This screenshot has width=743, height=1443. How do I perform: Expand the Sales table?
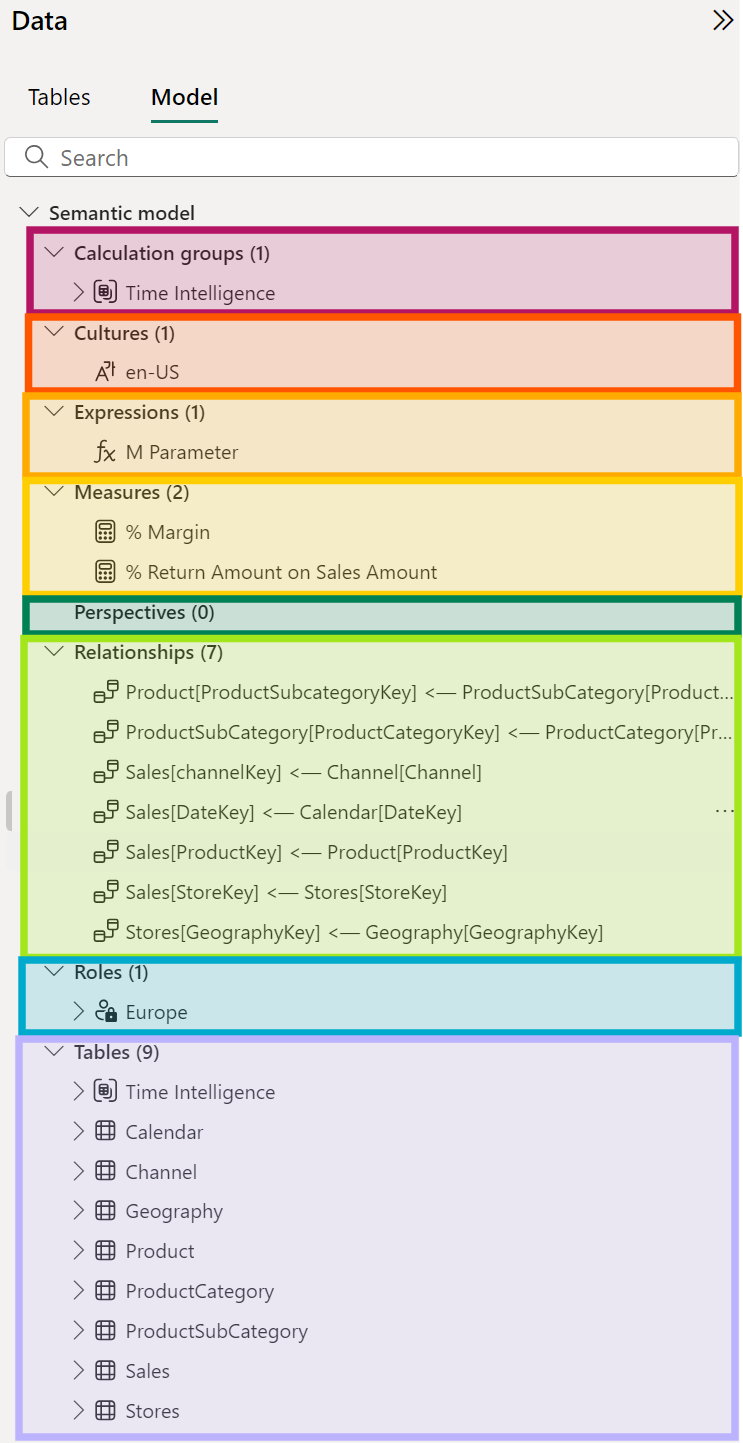80,1371
